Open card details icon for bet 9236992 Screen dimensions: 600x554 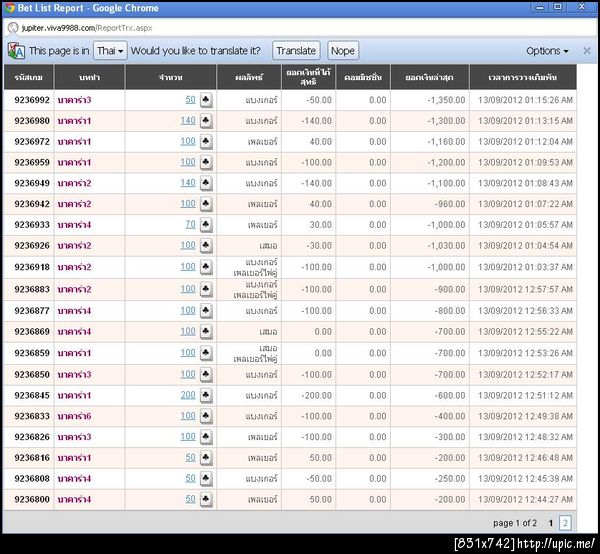[206, 100]
